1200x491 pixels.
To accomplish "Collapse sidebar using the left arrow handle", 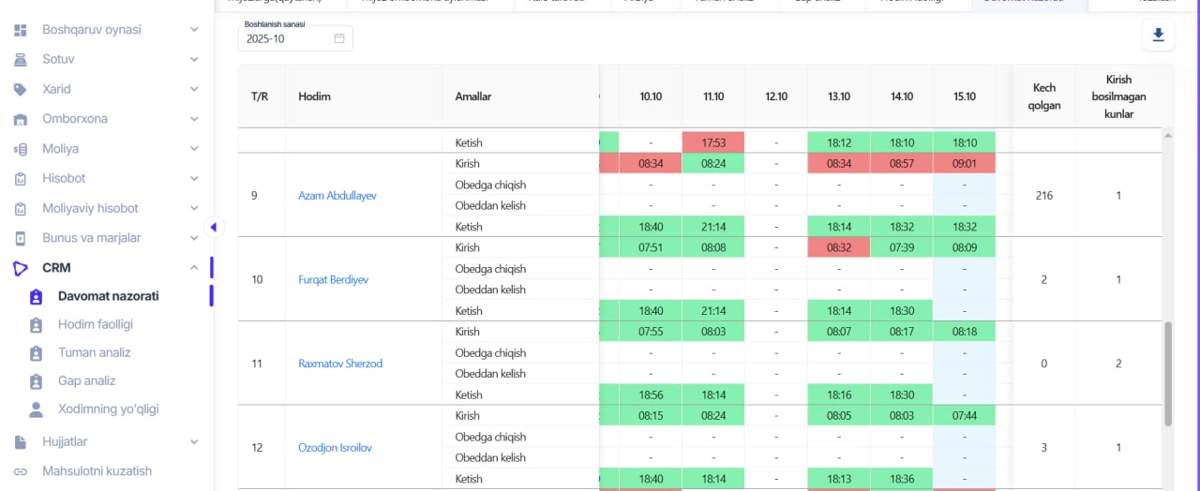I will pyautogui.click(x=213, y=227).
